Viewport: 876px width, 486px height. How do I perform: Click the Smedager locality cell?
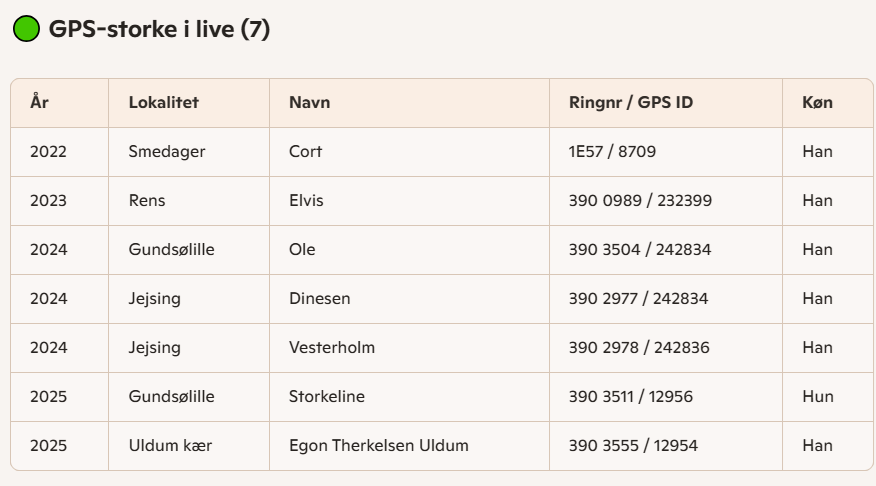[x=167, y=152]
